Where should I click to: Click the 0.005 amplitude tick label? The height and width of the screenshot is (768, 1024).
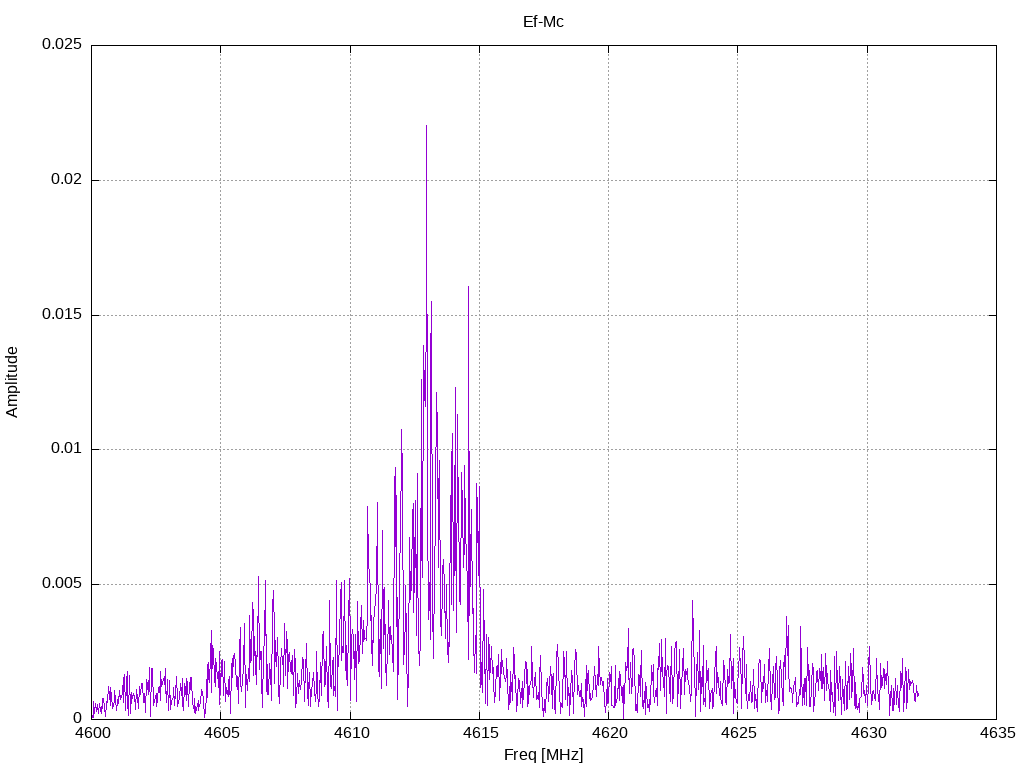tap(61, 584)
